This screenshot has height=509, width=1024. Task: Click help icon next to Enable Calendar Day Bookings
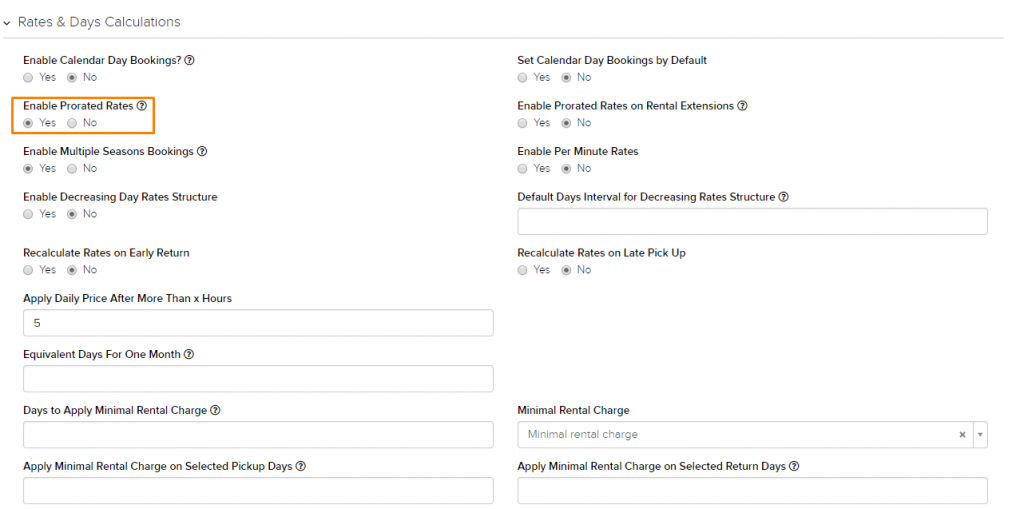point(189,60)
